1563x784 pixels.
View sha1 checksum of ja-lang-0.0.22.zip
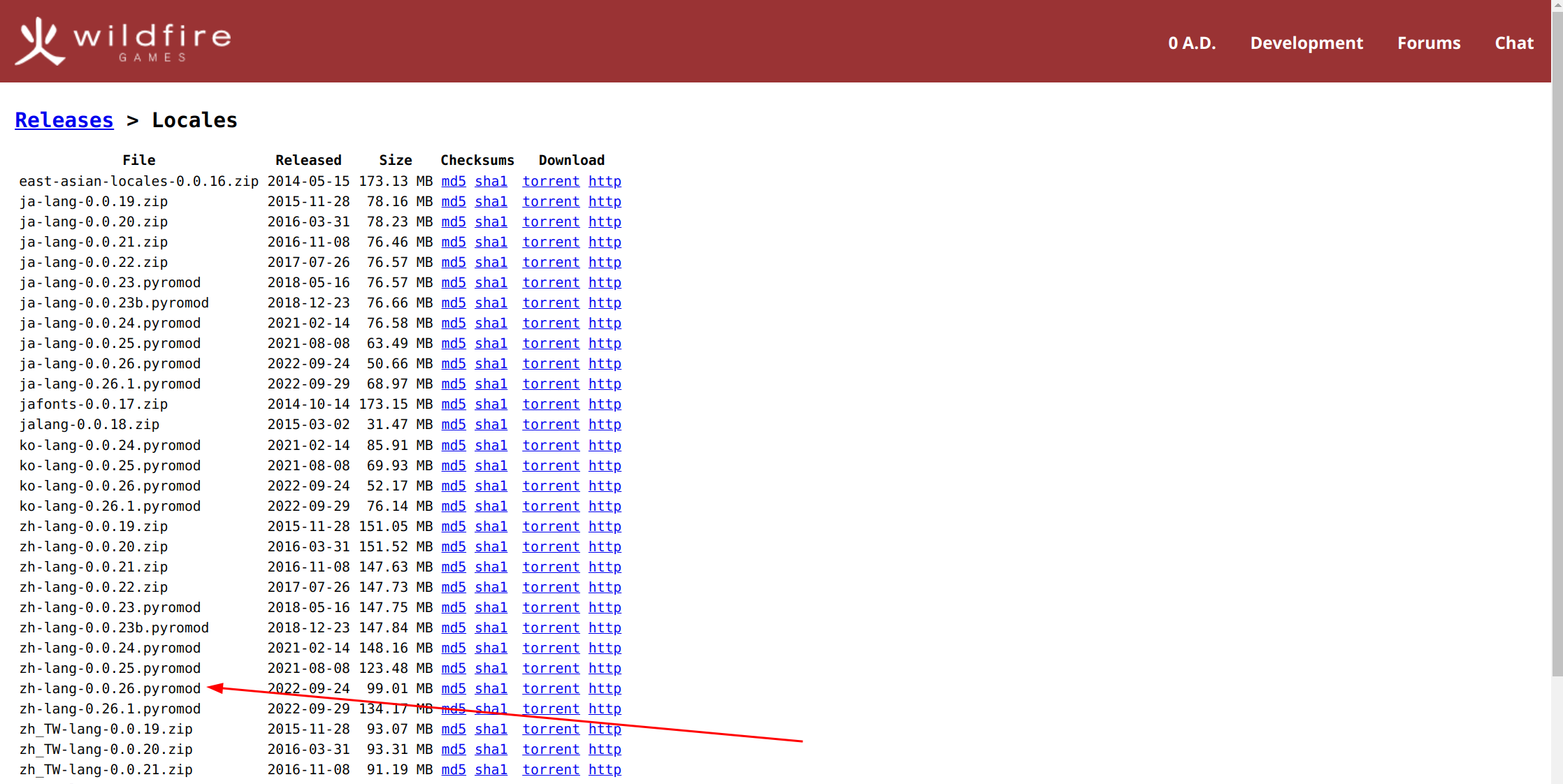[491, 262]
